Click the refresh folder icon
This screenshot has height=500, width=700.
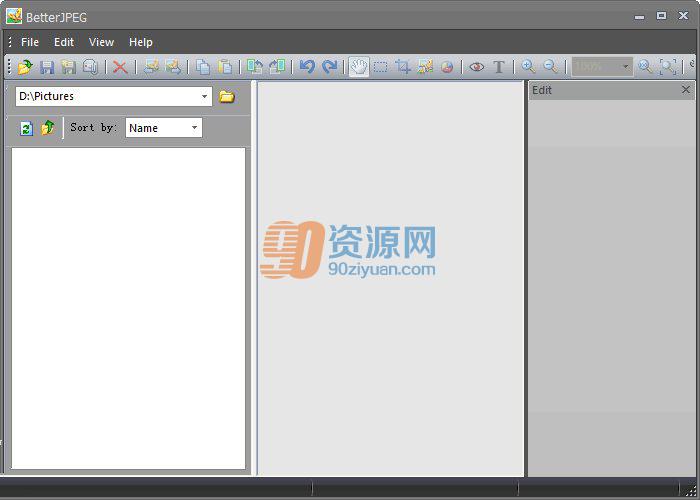(26, 128)
